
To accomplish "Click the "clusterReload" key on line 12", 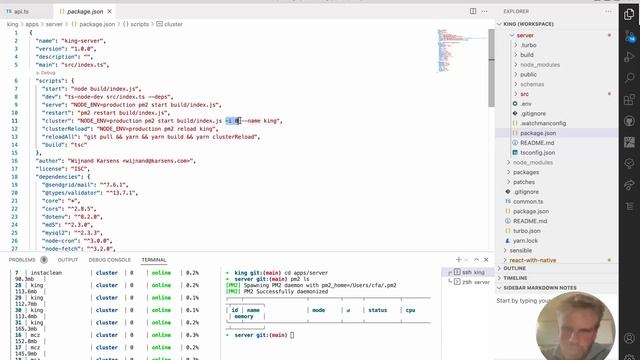I will coord(66,129).
